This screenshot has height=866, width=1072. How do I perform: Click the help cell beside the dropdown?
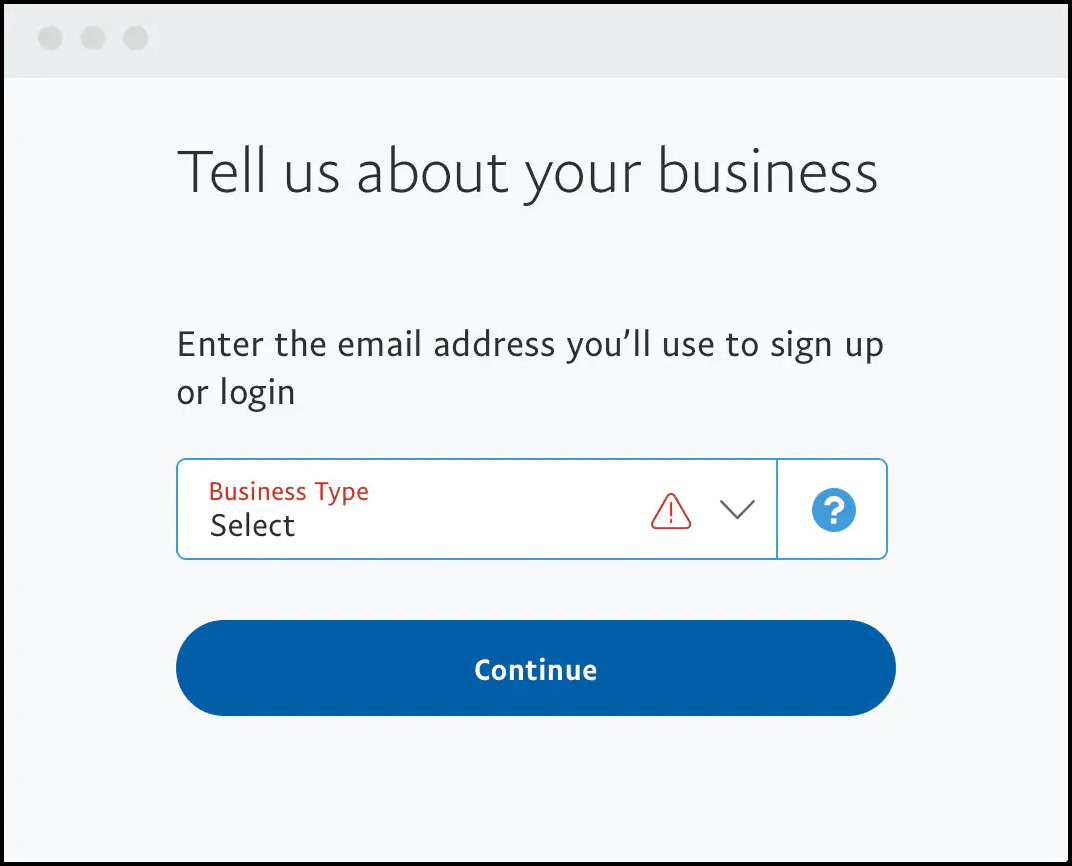click(x=833, y=509)
